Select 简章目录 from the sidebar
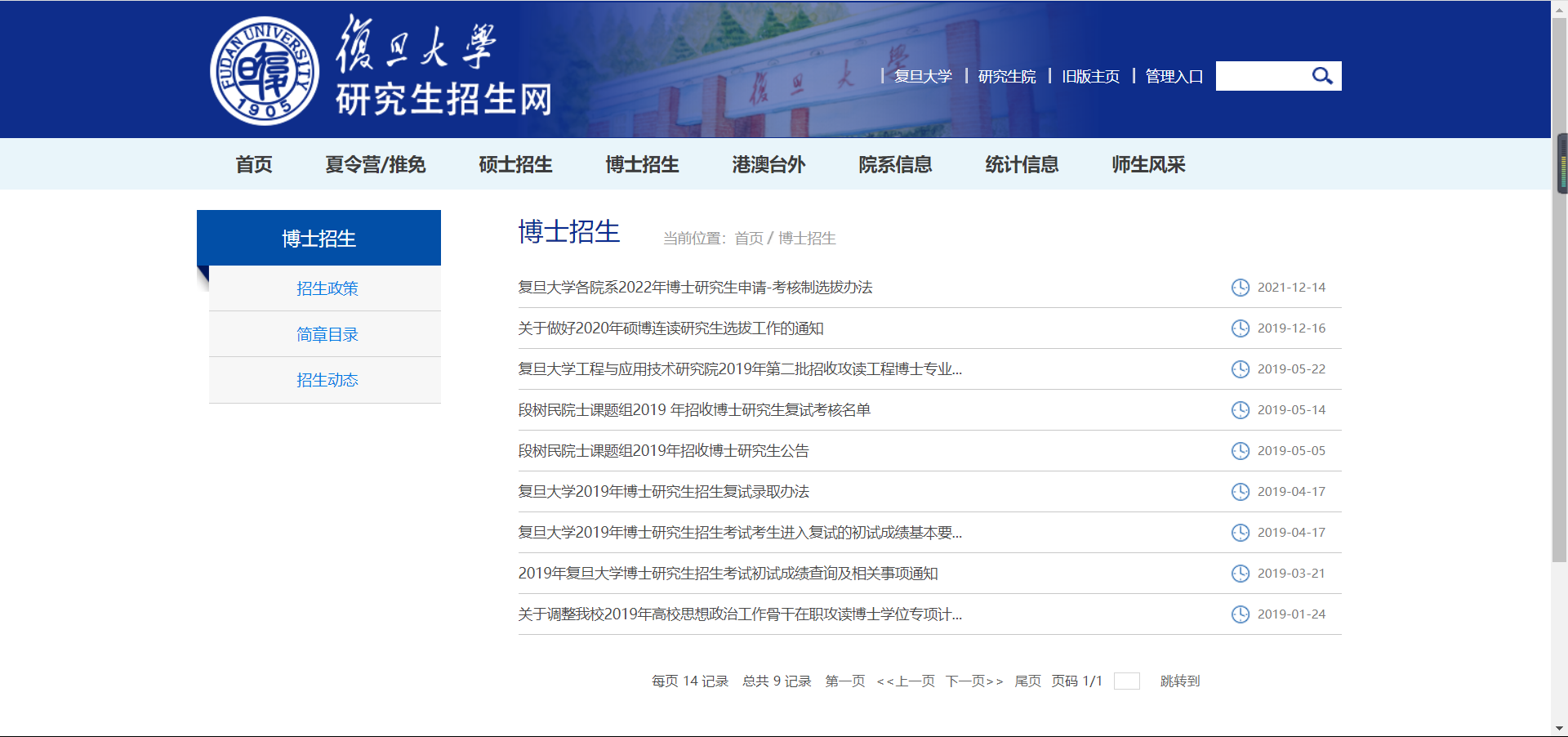The width and height of the screenshot is (1568, 737). pyautogui.click(x=327, y=333)
